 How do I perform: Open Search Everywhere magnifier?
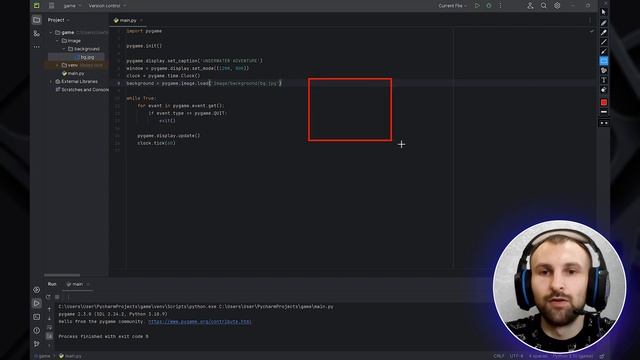pos(544,6)
